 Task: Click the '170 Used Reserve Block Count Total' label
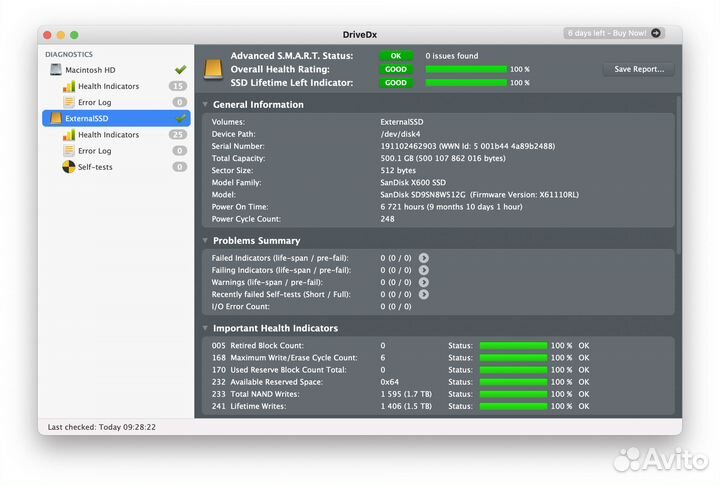pos(279,370)
